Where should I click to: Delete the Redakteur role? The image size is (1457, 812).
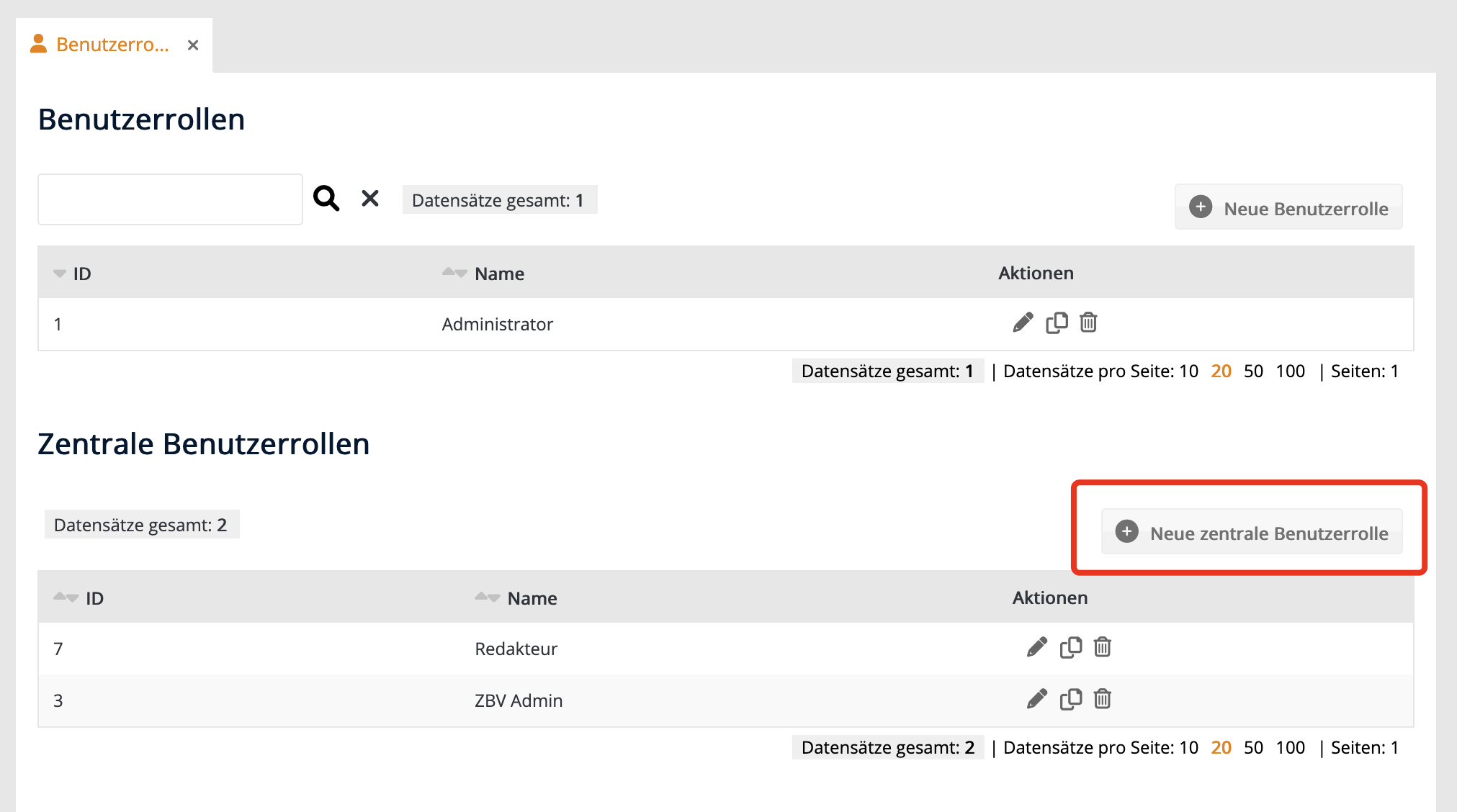pyautogui.click(x=1103, y=647)
